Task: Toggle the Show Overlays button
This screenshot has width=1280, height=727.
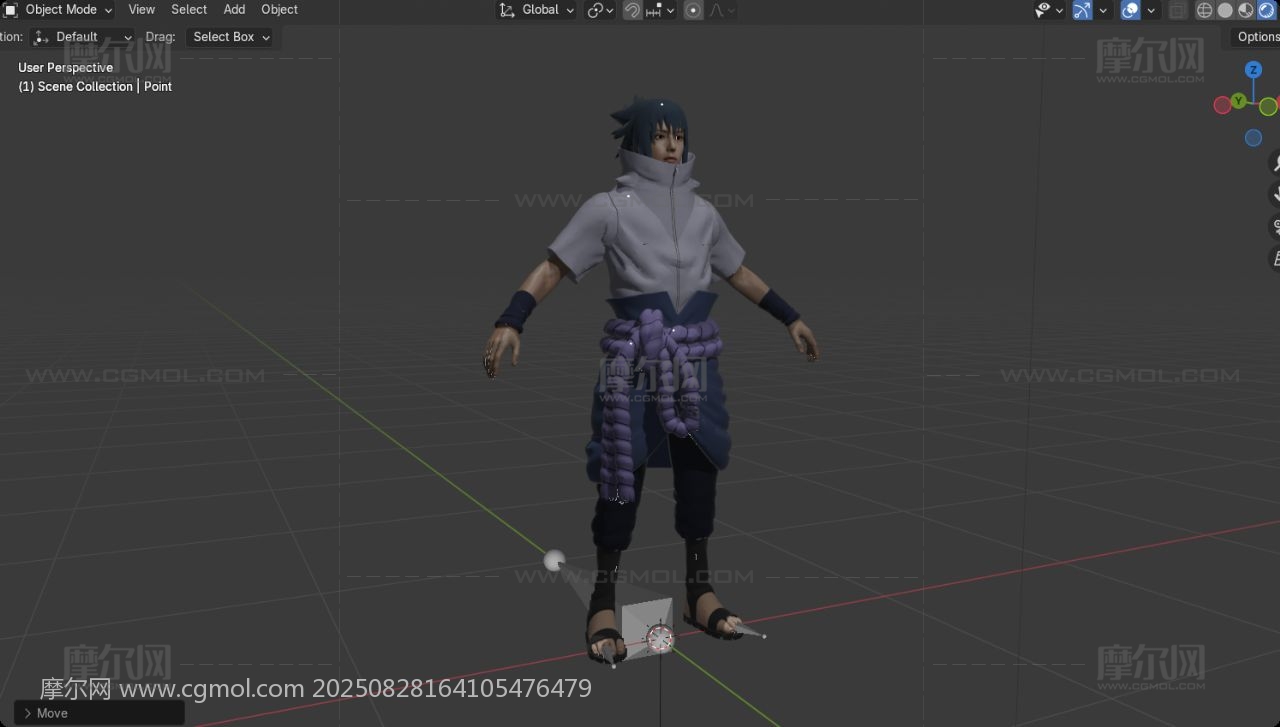Action: coord(1130,10)
